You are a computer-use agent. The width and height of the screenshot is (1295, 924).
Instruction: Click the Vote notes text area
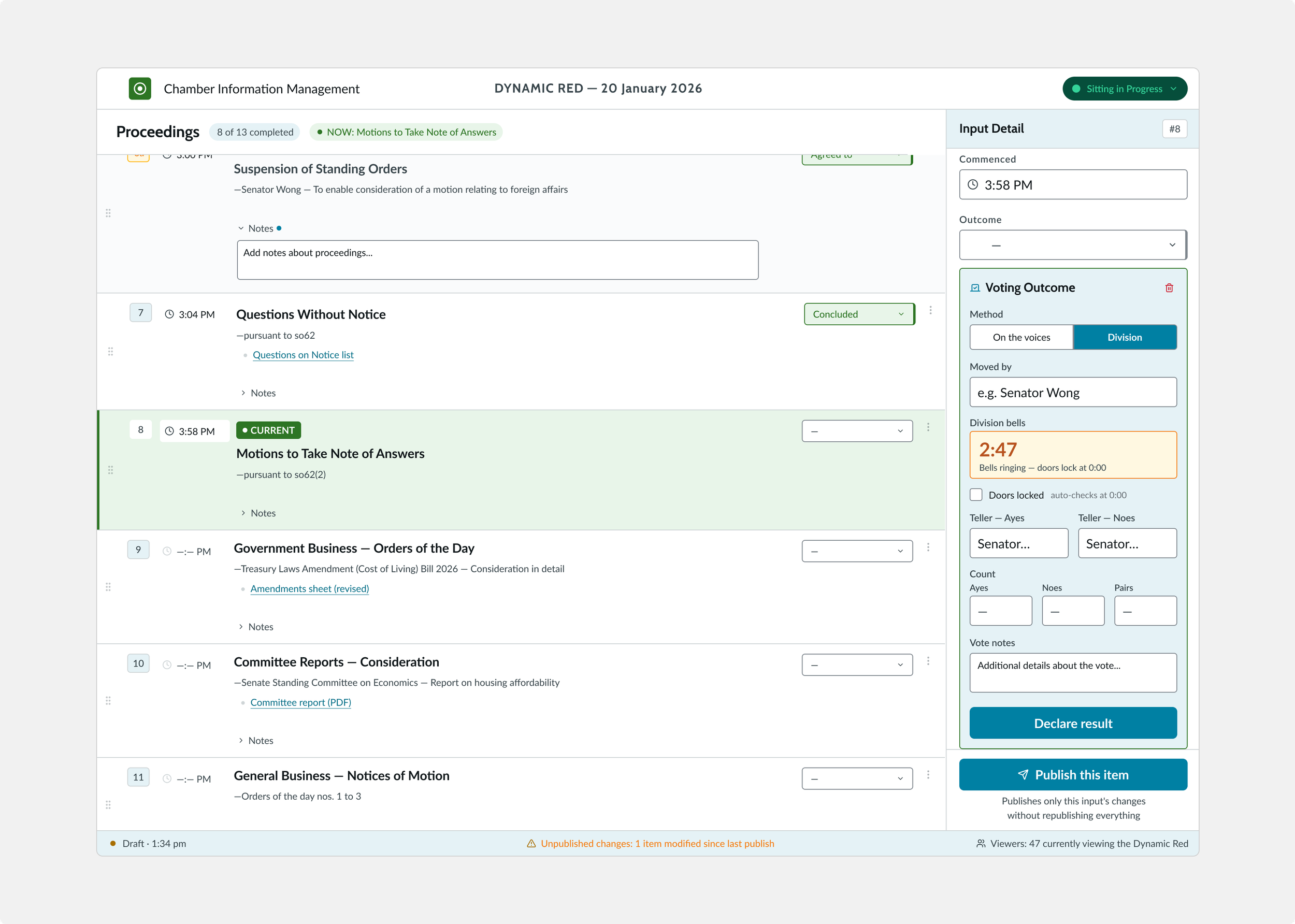click(x=1073, y=672)
